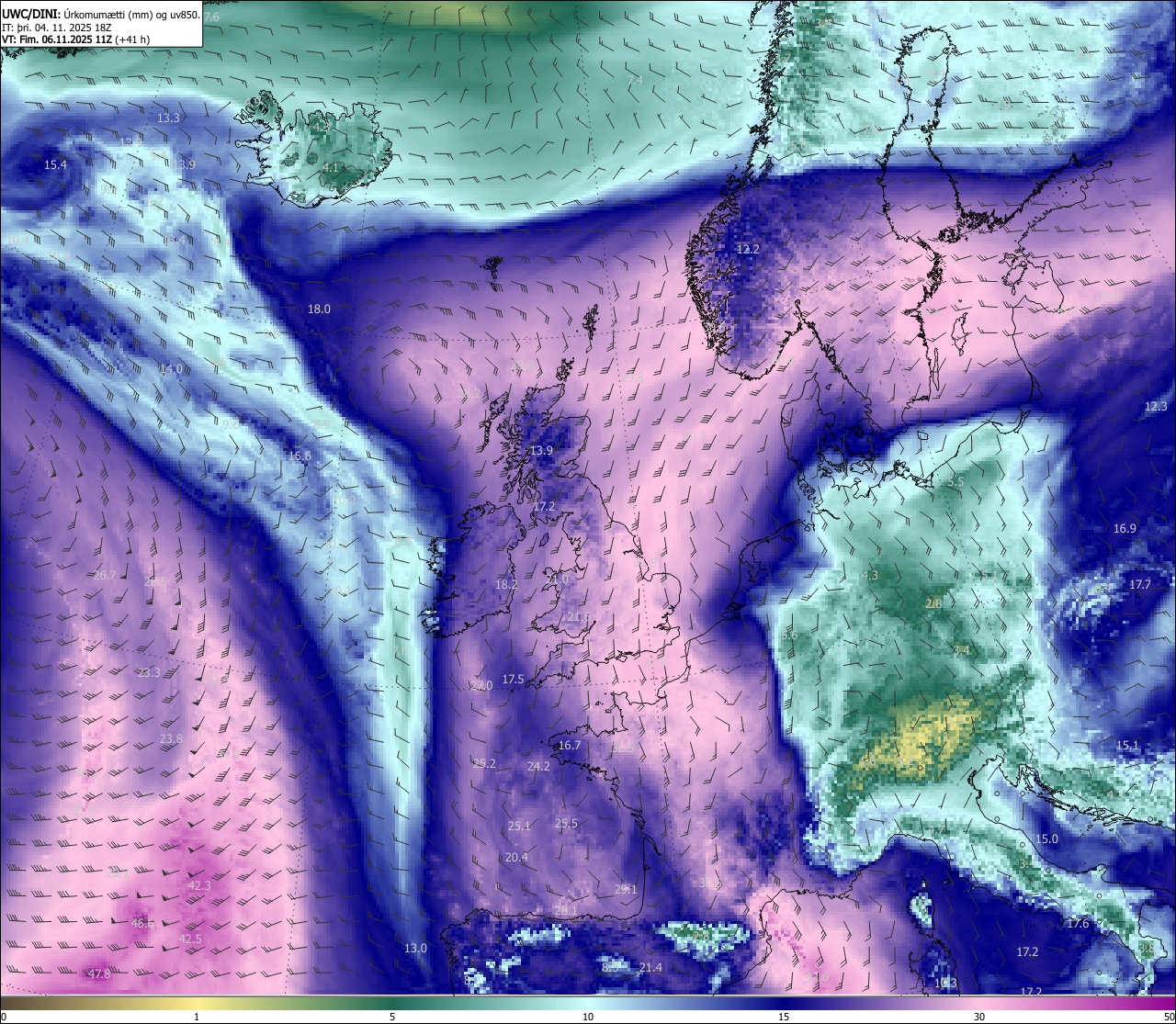Click the map value 7.4

(635, 81)
